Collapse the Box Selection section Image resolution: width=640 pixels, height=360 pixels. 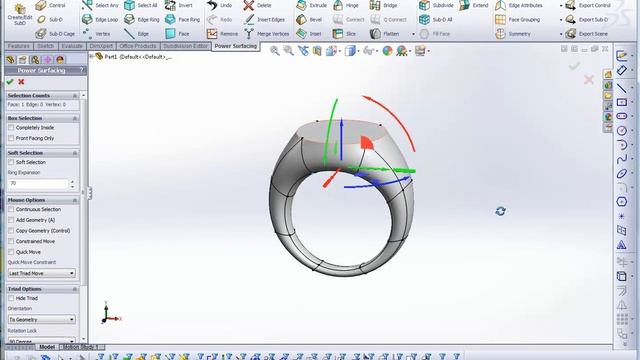(x=75, y=118)
